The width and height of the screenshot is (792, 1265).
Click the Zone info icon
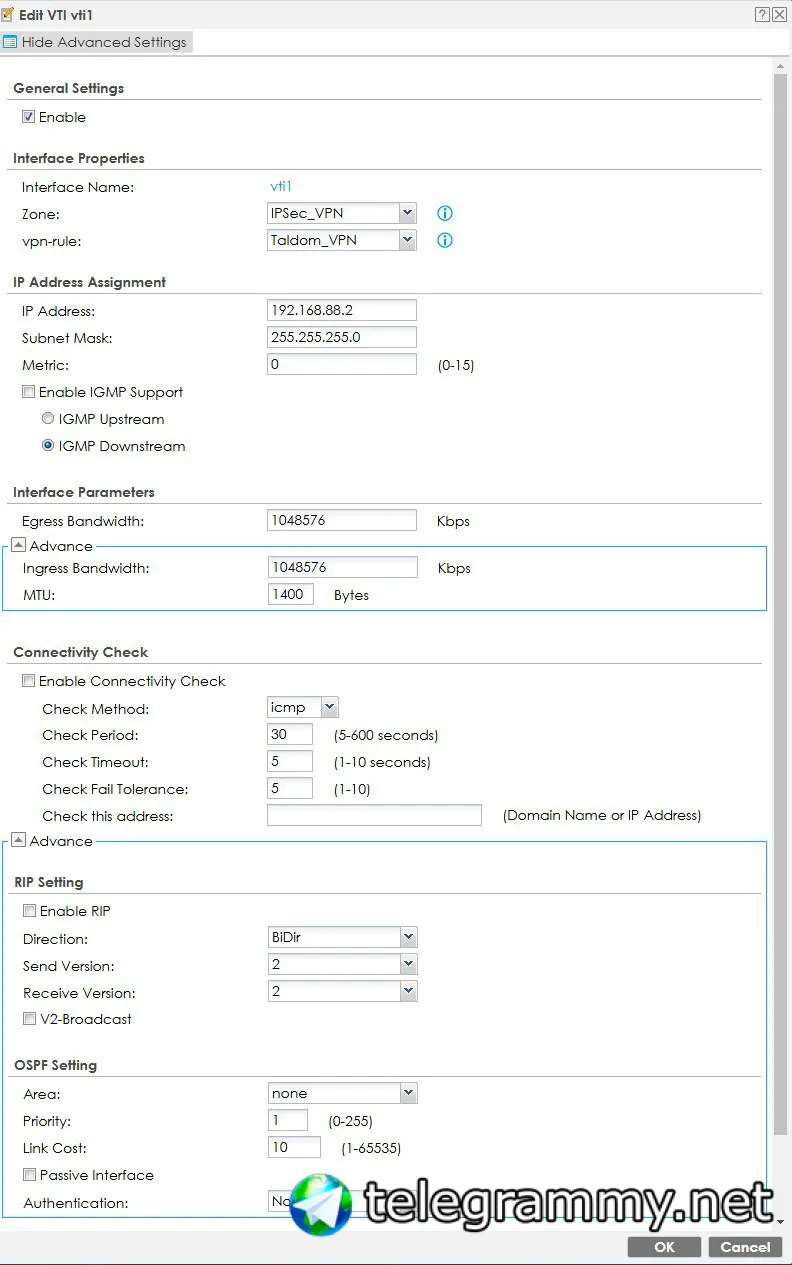(445, 214)
